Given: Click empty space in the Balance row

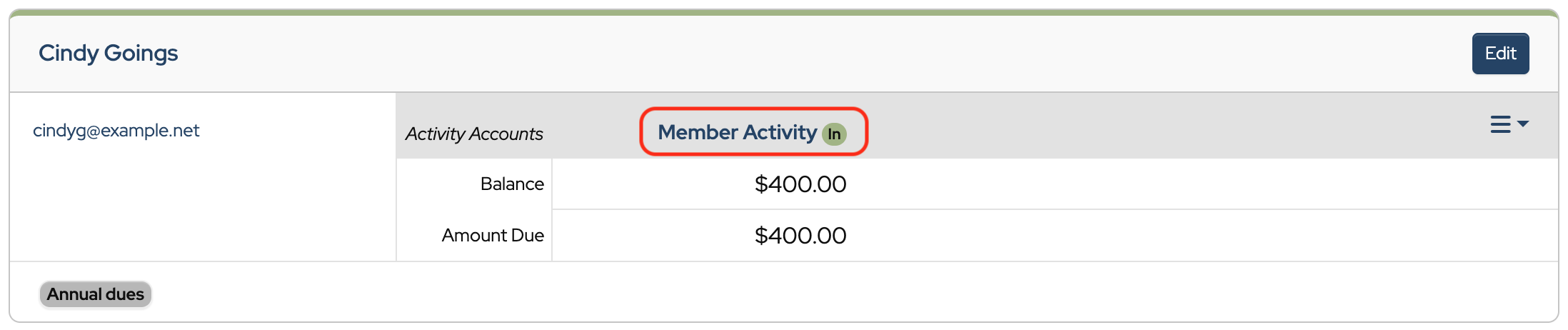Looking at the screenshot, I should [1214, 184].
